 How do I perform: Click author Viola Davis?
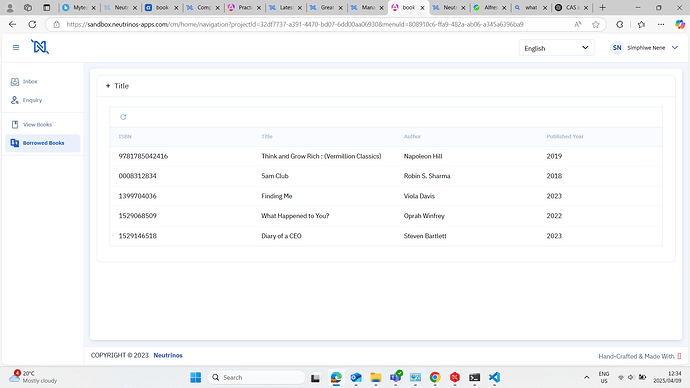[419, 196]
